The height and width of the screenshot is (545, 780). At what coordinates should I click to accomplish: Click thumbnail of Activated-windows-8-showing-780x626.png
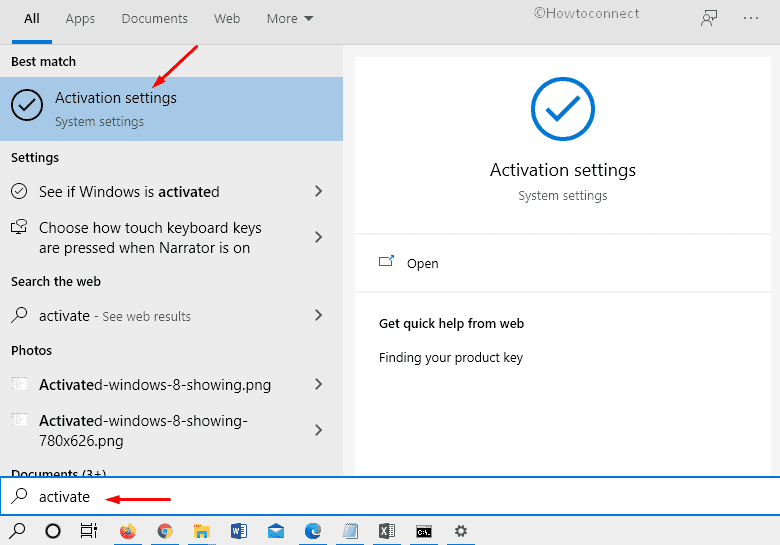pyautogui.click(x=19, y=420)
